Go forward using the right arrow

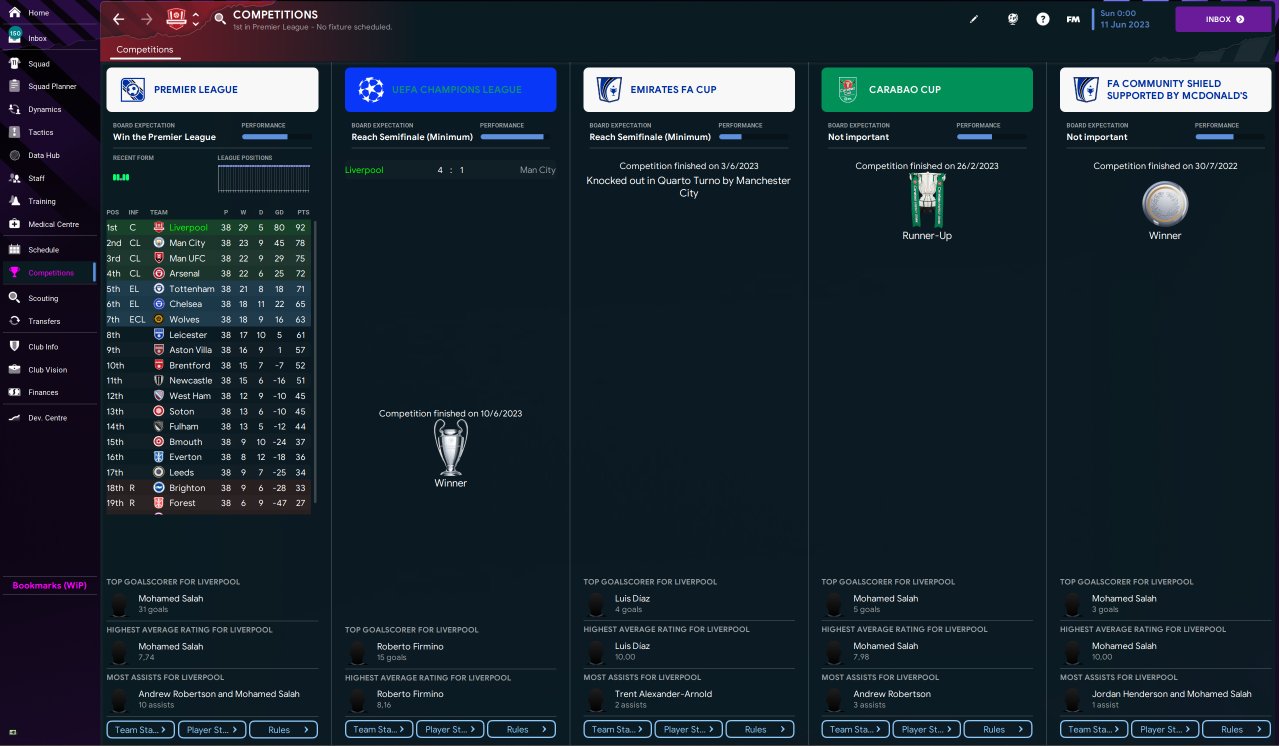[x=147, y=19]
